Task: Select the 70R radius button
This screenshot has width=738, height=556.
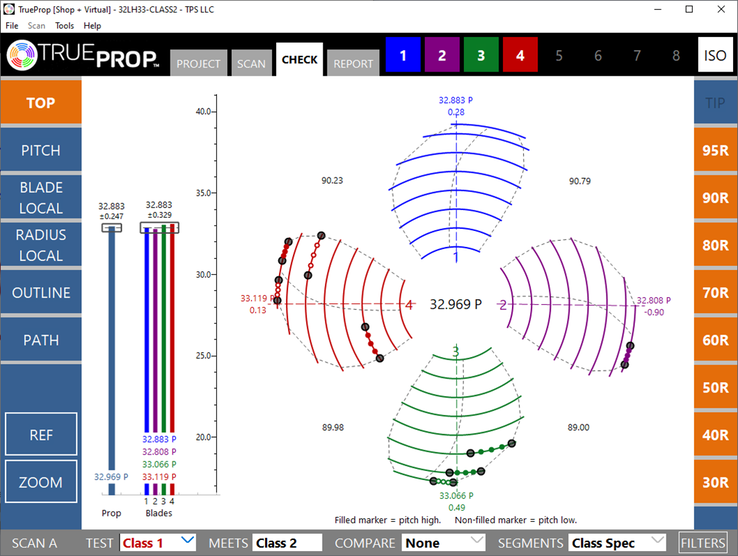Action: tap(715, 293)
